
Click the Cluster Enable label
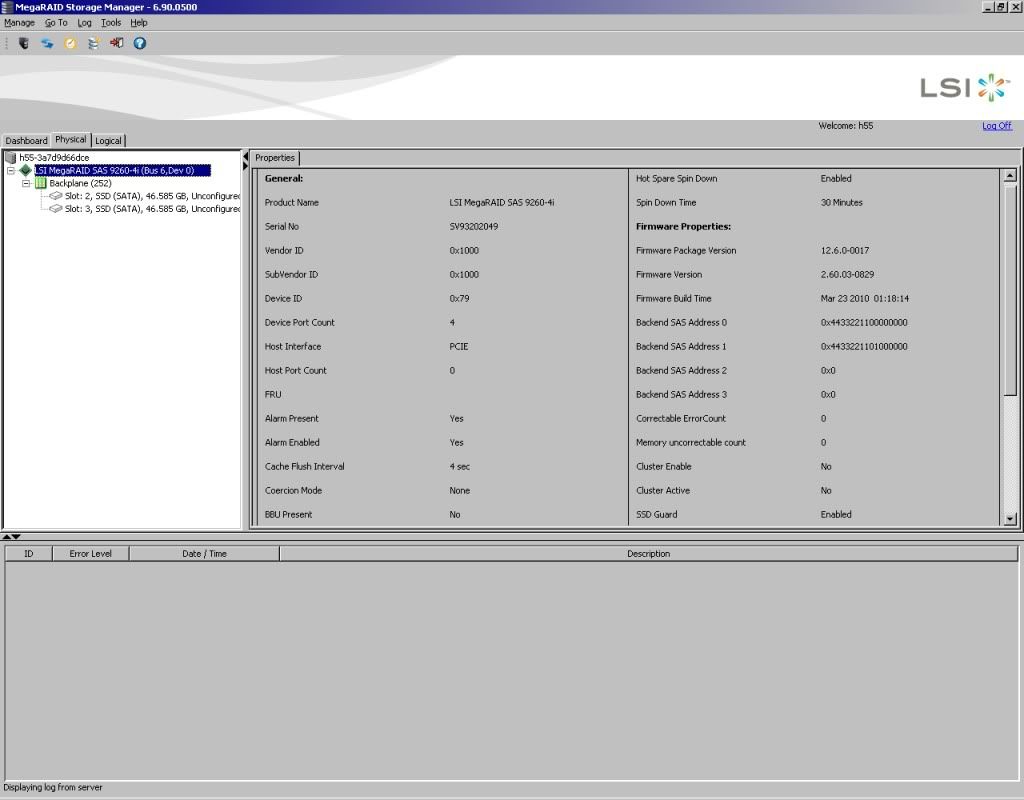click(664, 467)
